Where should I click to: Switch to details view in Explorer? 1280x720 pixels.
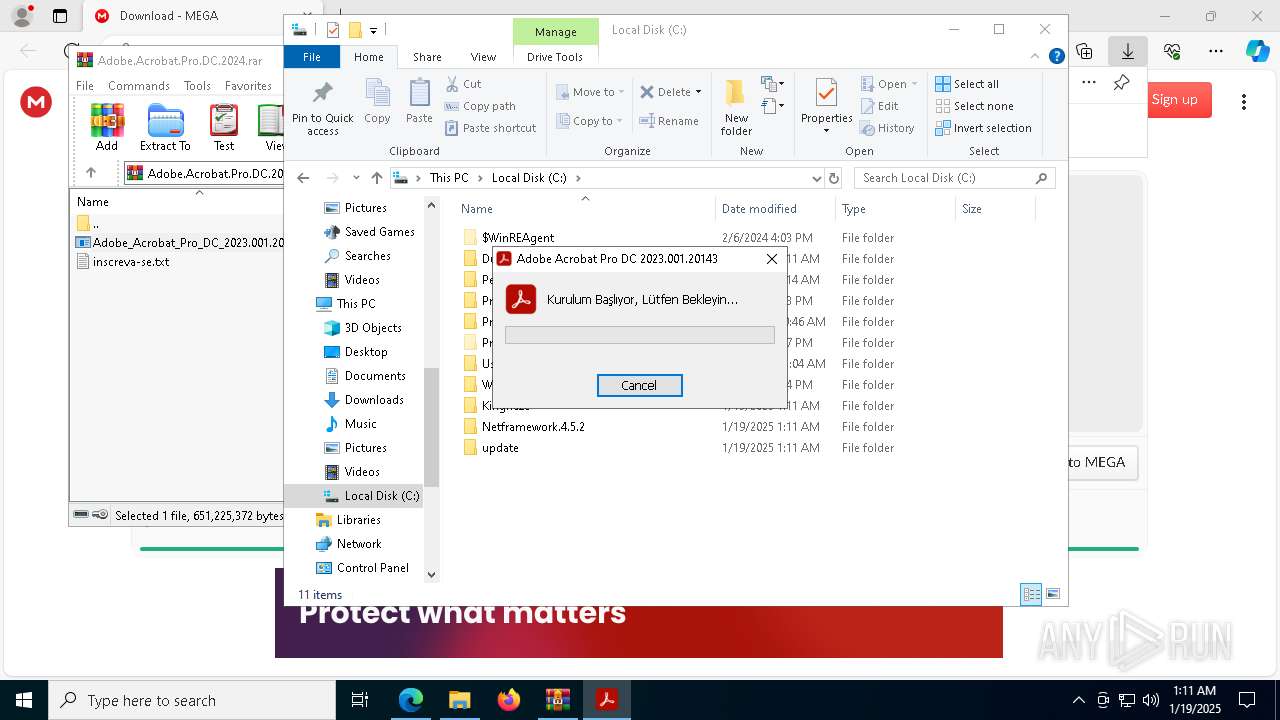coord(1031,594)
